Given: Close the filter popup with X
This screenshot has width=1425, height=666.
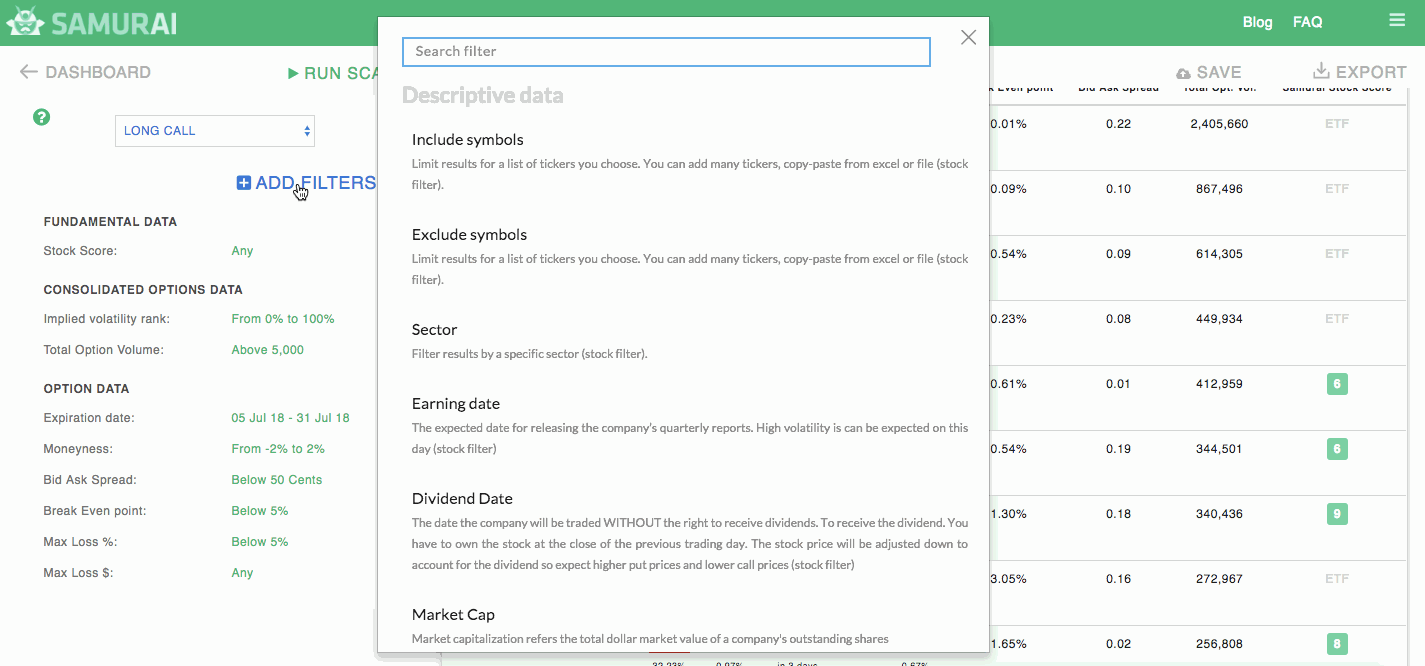Looking at the screenshot, I should 968,38.
